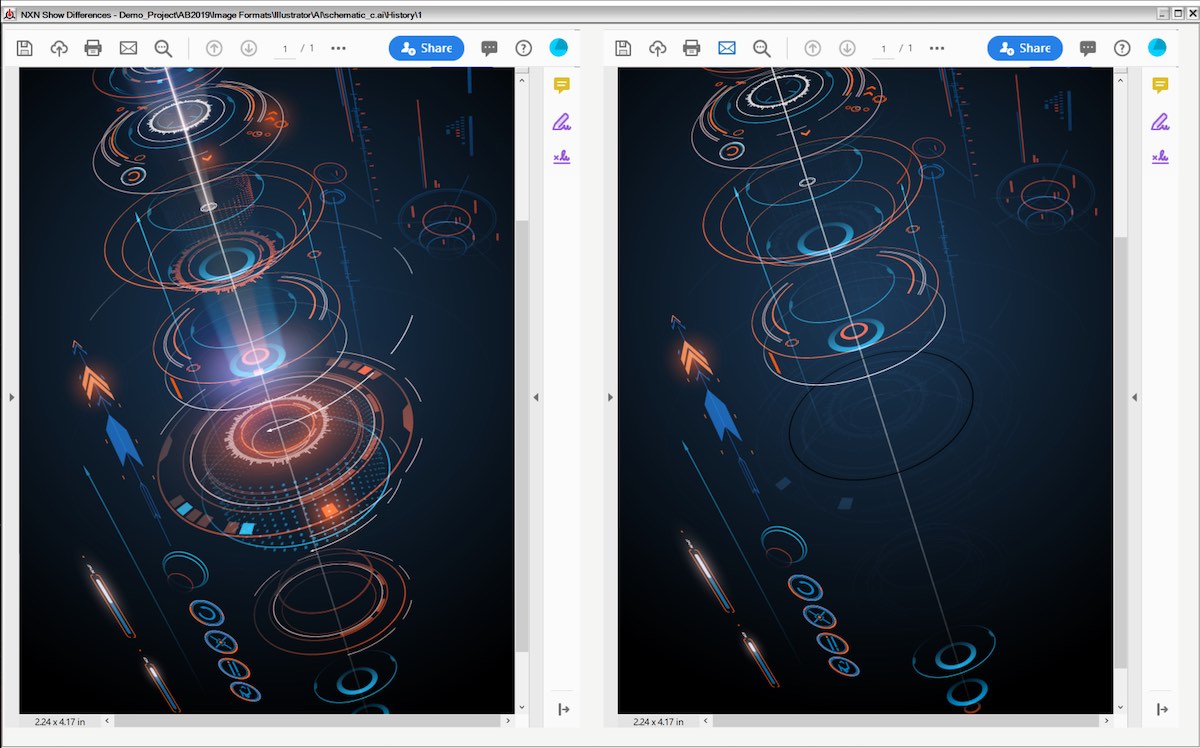Viewport: 1200px width, 748px height.
Task: Open the comments bubble next to Share
Action: point(489,48)
